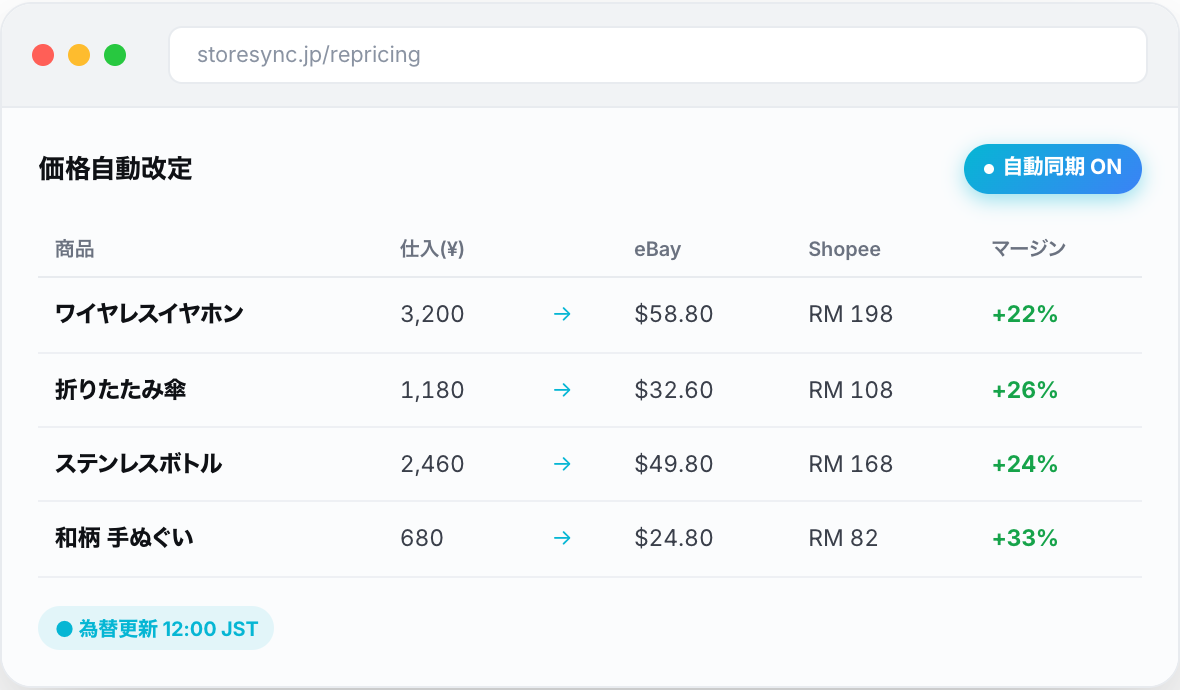The image size is (1180, 690).
Task: Click the RM 108 Shopee price
Action: click(x=850, y=390)
